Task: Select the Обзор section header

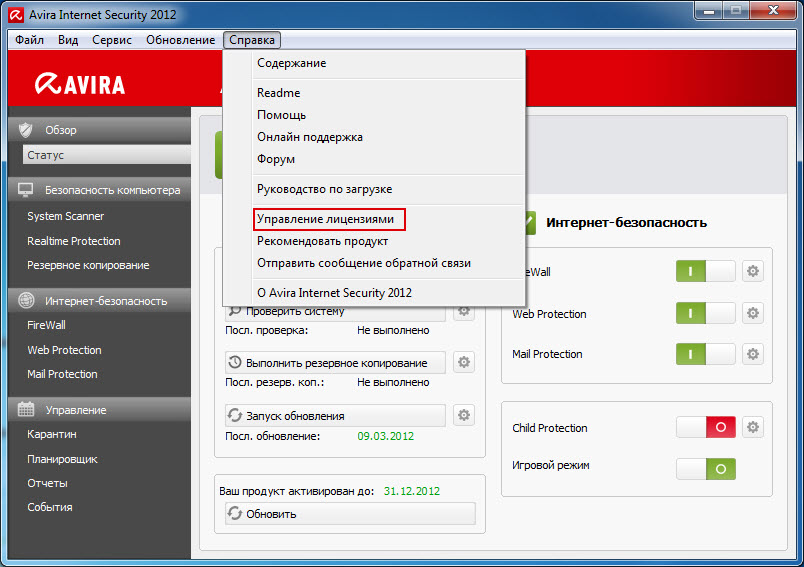Action: pos(99,130)
